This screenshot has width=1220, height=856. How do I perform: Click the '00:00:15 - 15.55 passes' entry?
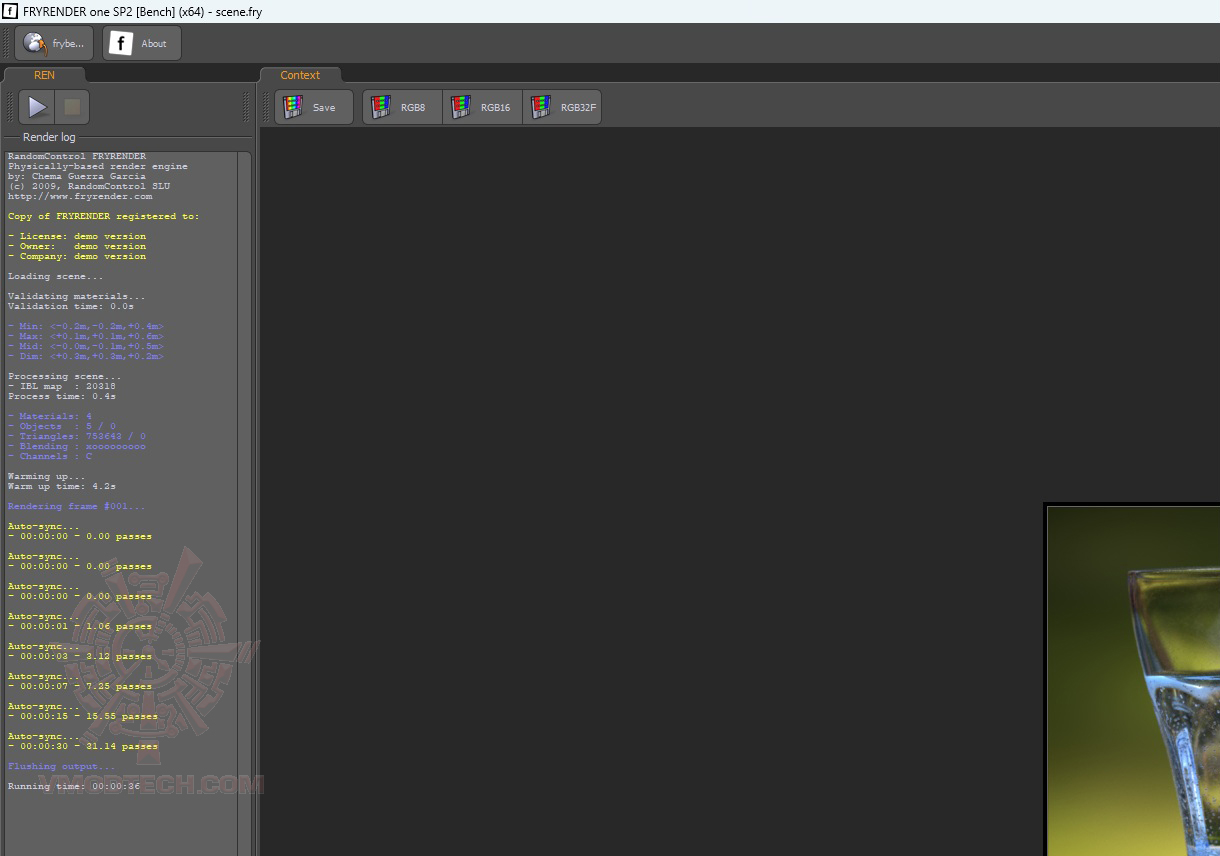pos(83,716)
